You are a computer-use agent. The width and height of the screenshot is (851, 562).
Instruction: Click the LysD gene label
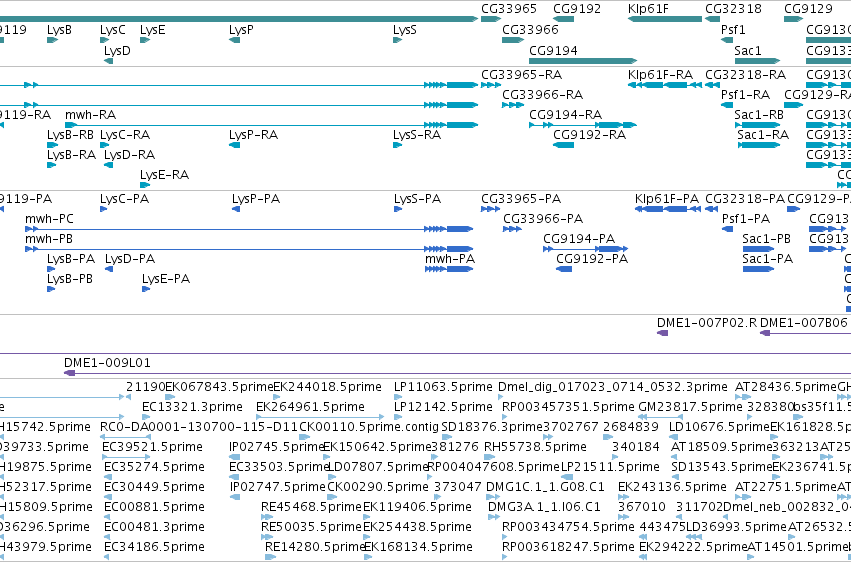coord(117,51)
